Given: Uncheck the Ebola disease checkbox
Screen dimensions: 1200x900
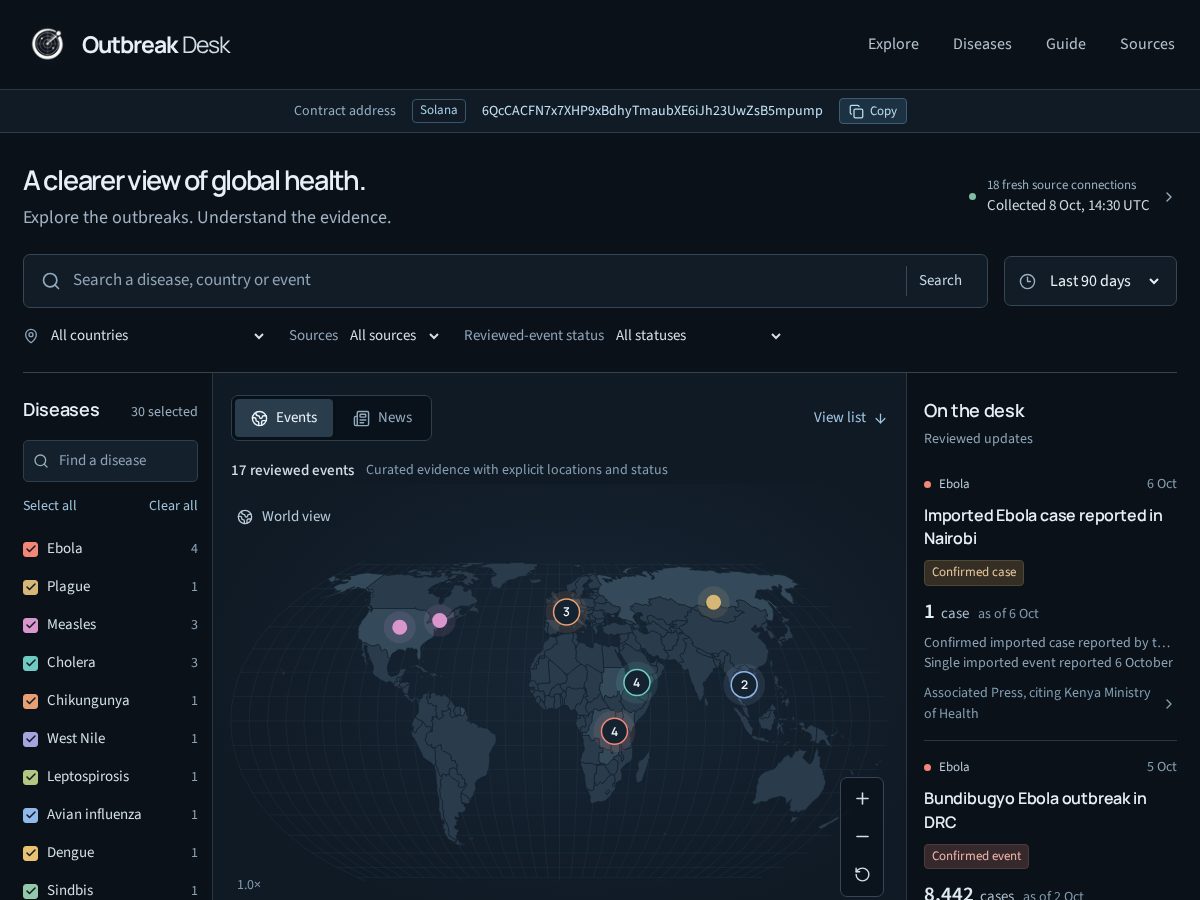Looking at the screenshot, I should click(31, 549).
